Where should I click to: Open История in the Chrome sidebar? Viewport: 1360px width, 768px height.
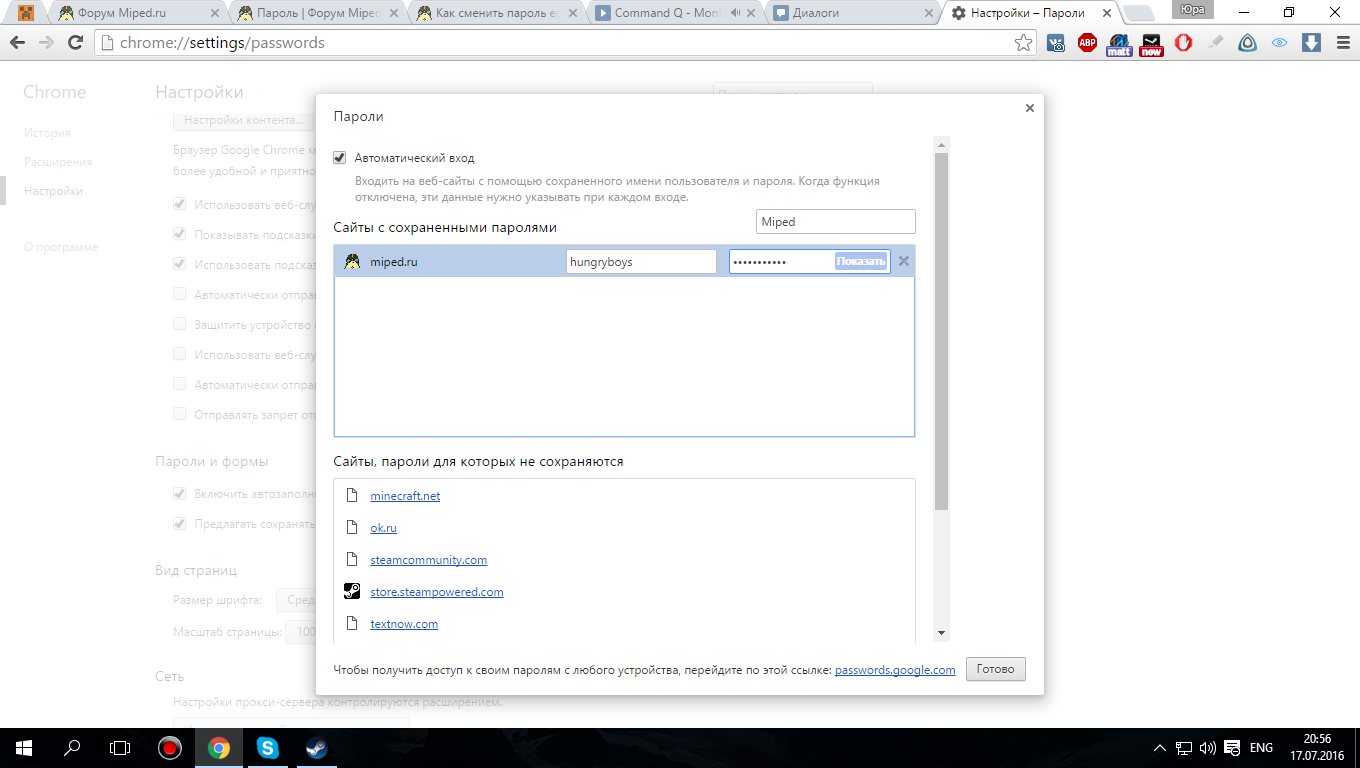point(47,133)
